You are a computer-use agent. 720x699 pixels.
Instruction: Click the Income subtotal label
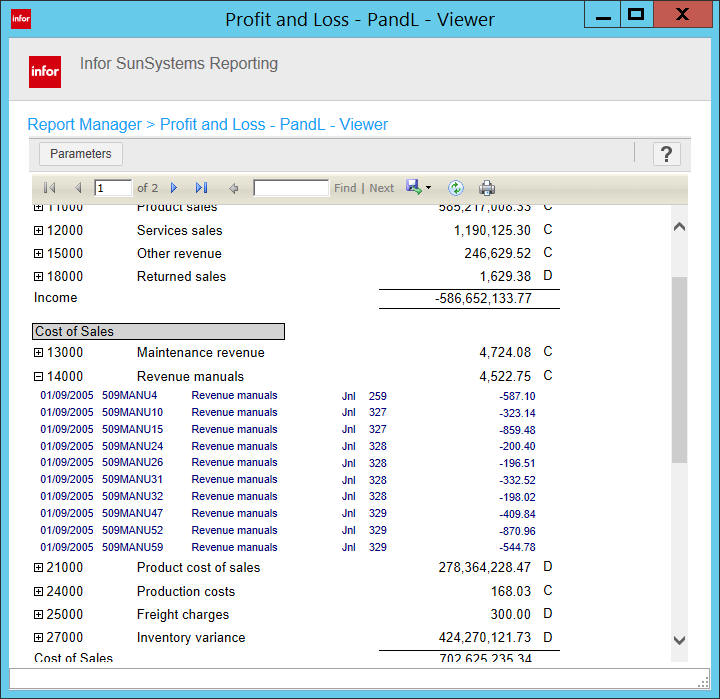point(56,298)
